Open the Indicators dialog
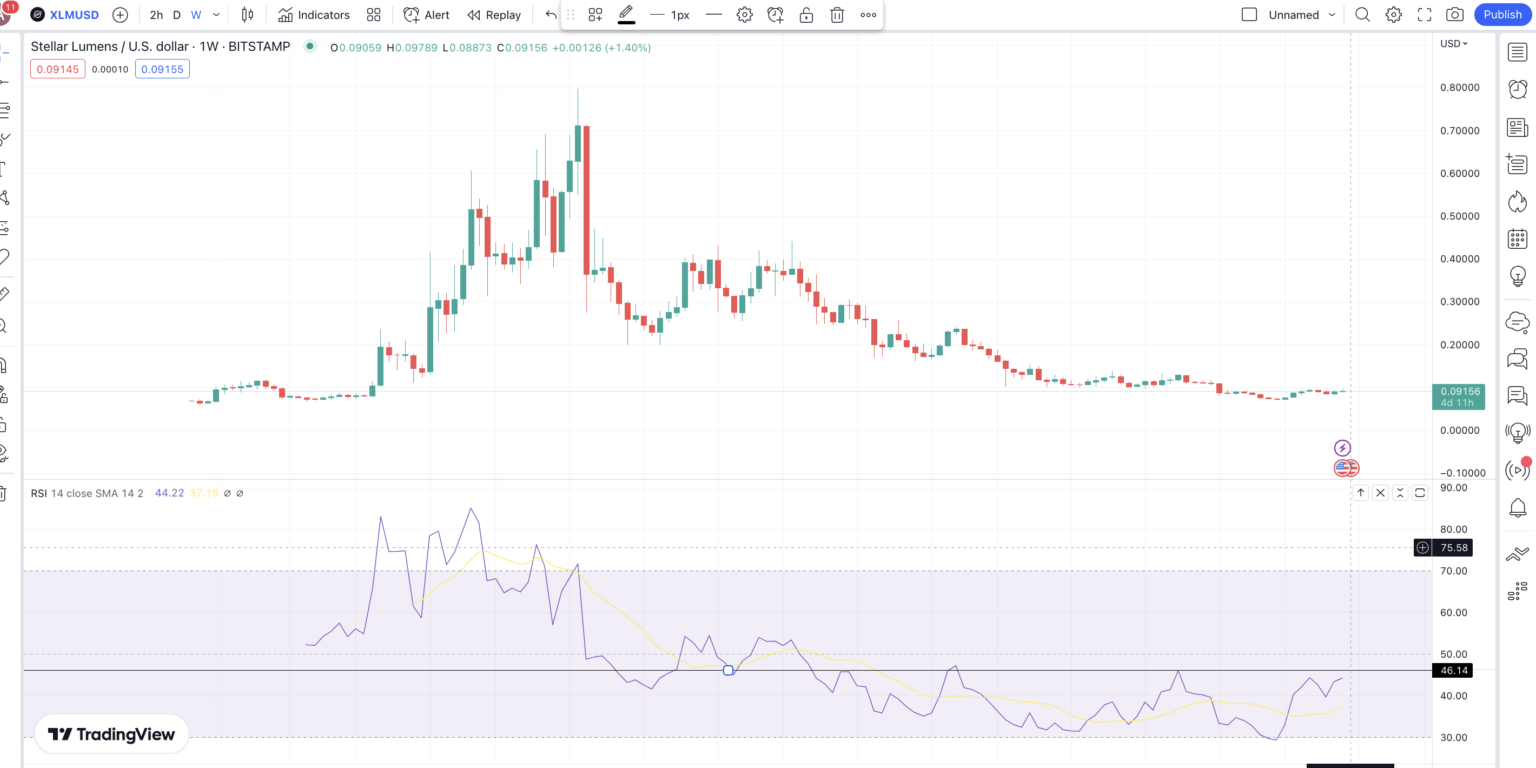The width and height of the screenshot is (1536, 768). 314,15
